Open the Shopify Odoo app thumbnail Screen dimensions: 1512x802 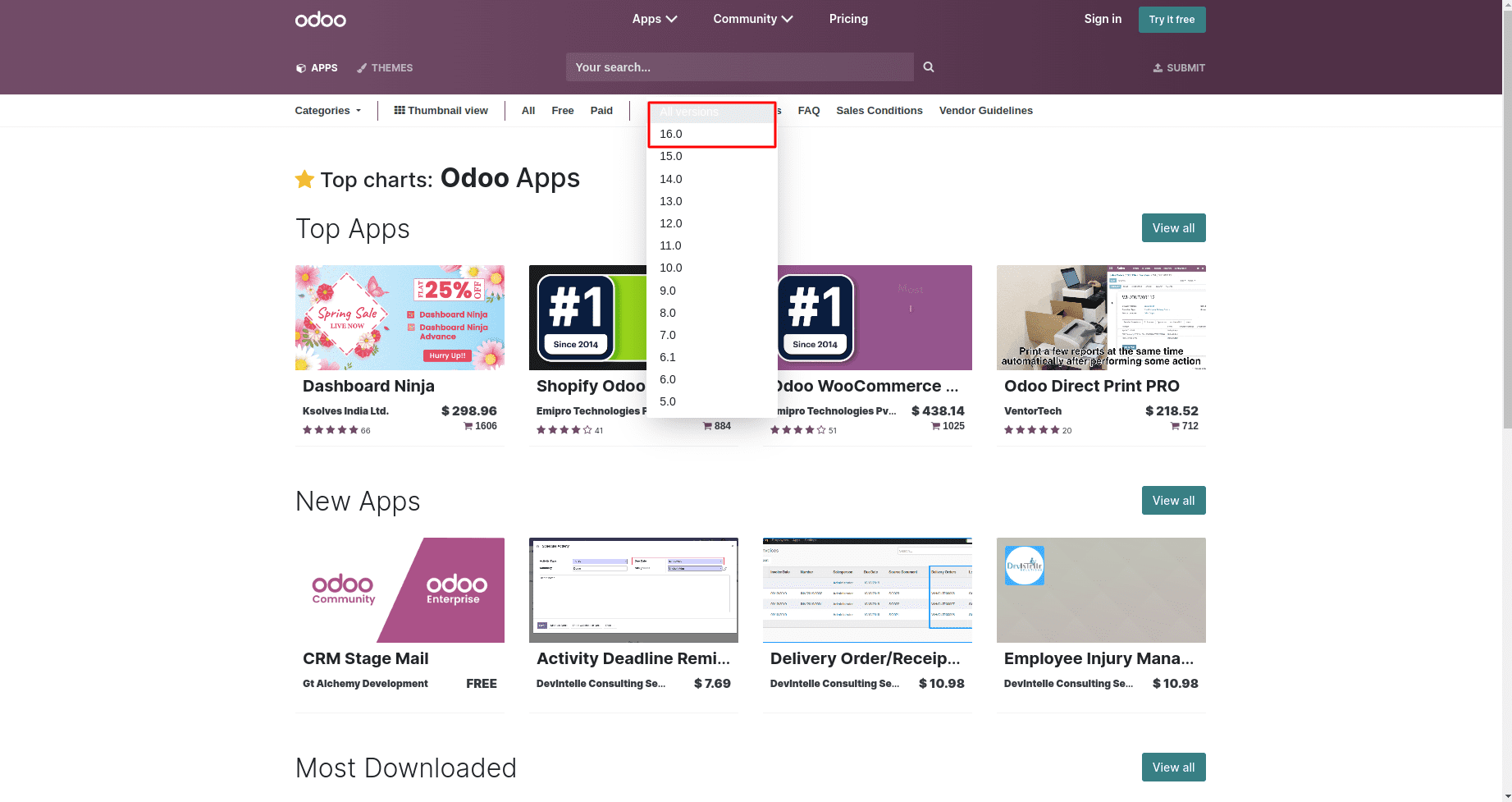pos(587,318)
